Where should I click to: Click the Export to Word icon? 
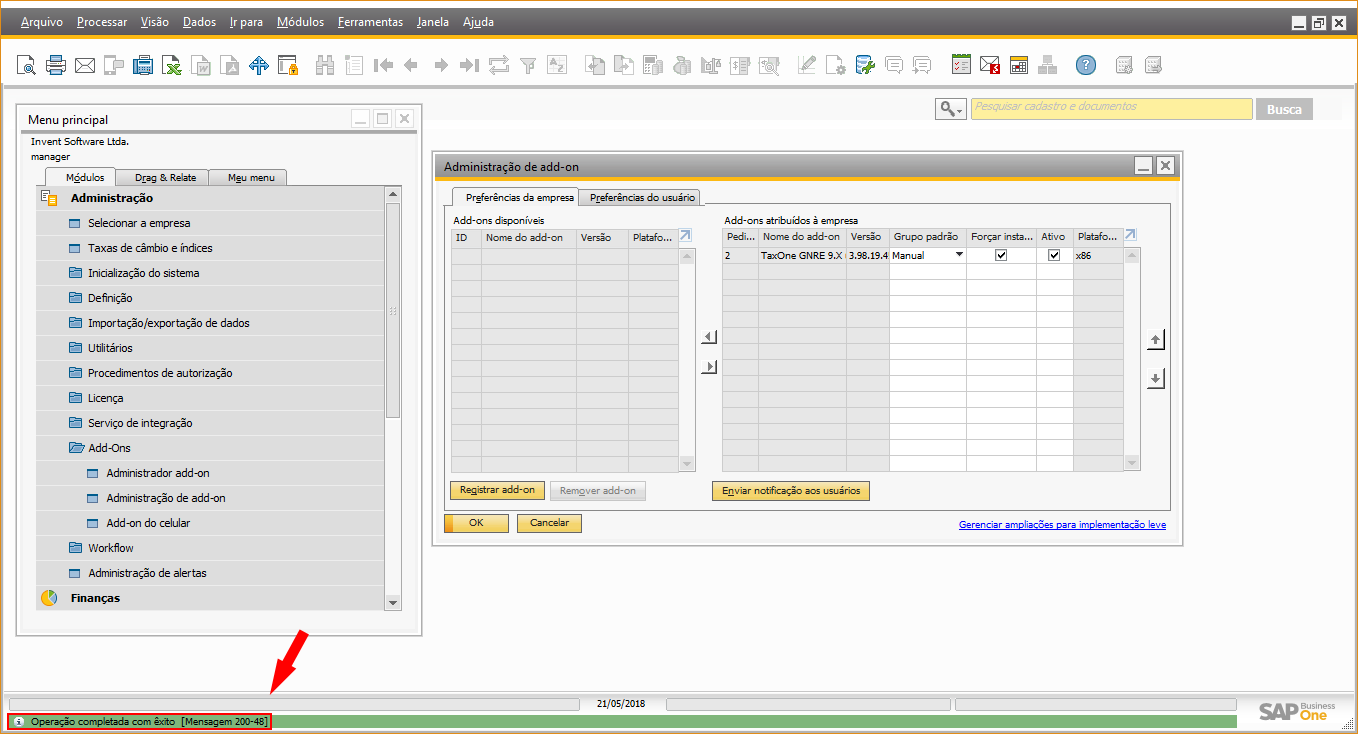pos(201,66)
